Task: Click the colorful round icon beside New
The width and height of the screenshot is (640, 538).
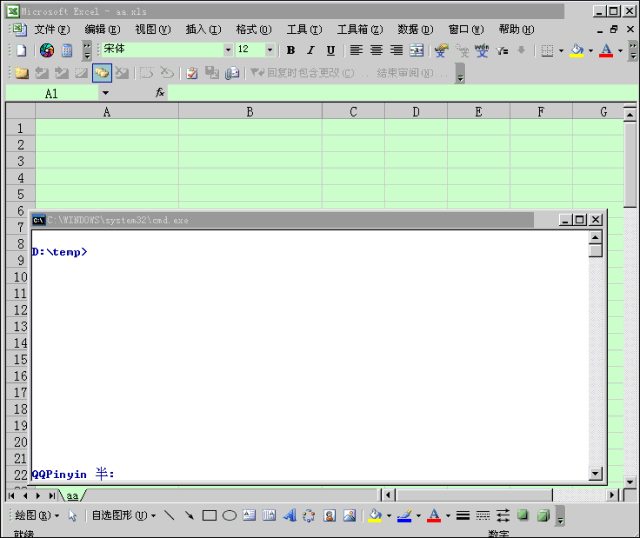Action: click(47, 50)
